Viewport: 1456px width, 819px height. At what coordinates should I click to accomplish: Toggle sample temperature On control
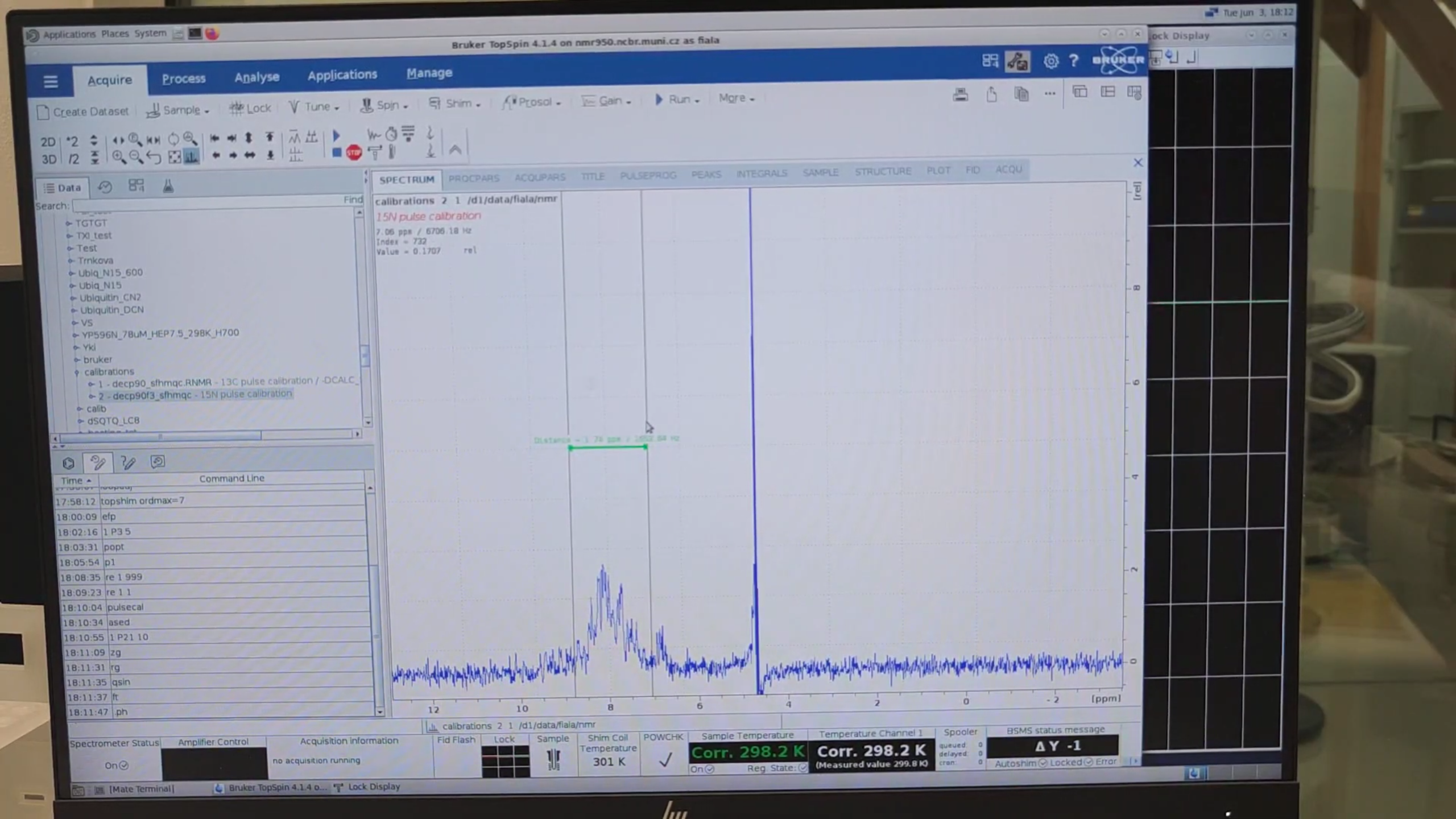point(702,769)
